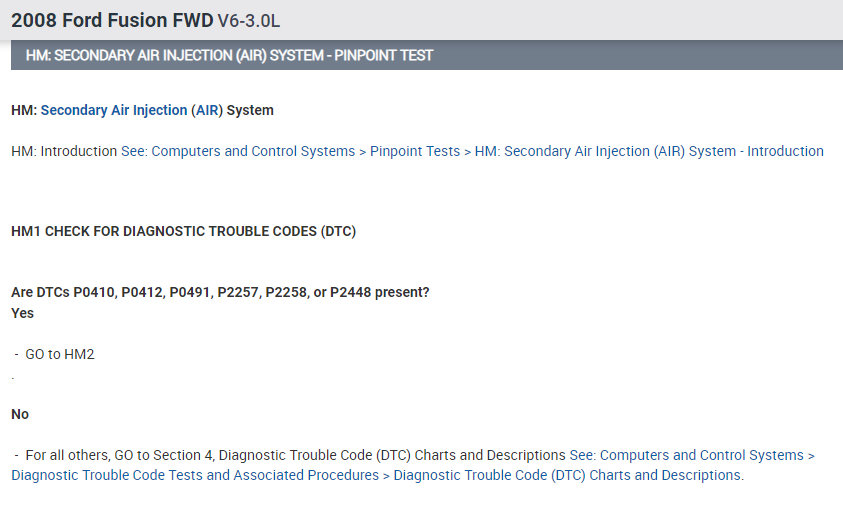Screen dimensions: 843x507
Task: Click the HM1 Check for DTC step heading
Action: 183,231
